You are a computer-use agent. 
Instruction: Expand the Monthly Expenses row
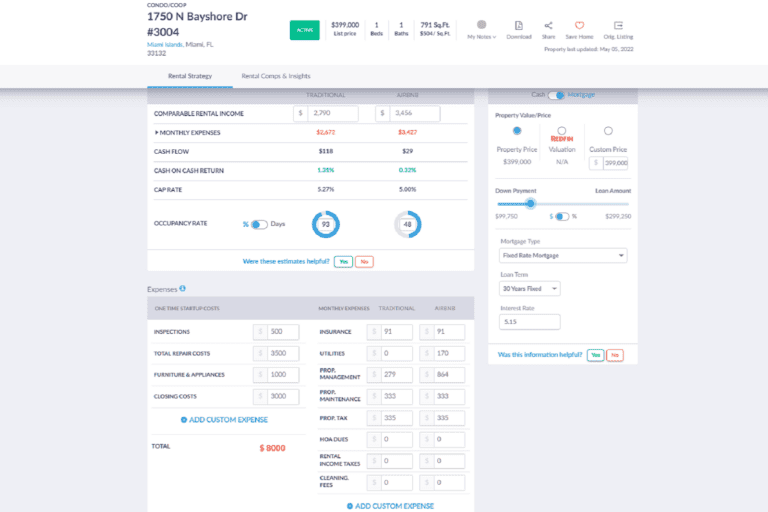(157, 132)
